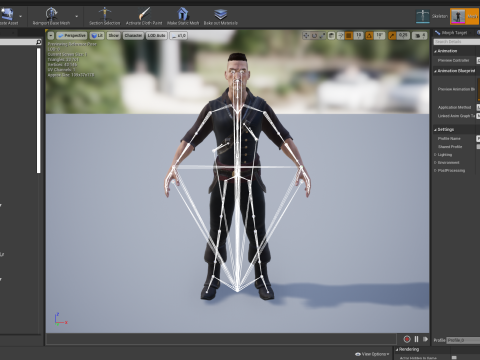The image size is (480, 360).
Task: Open the Perspective view mode dropdown
Action: pos(72,35)
